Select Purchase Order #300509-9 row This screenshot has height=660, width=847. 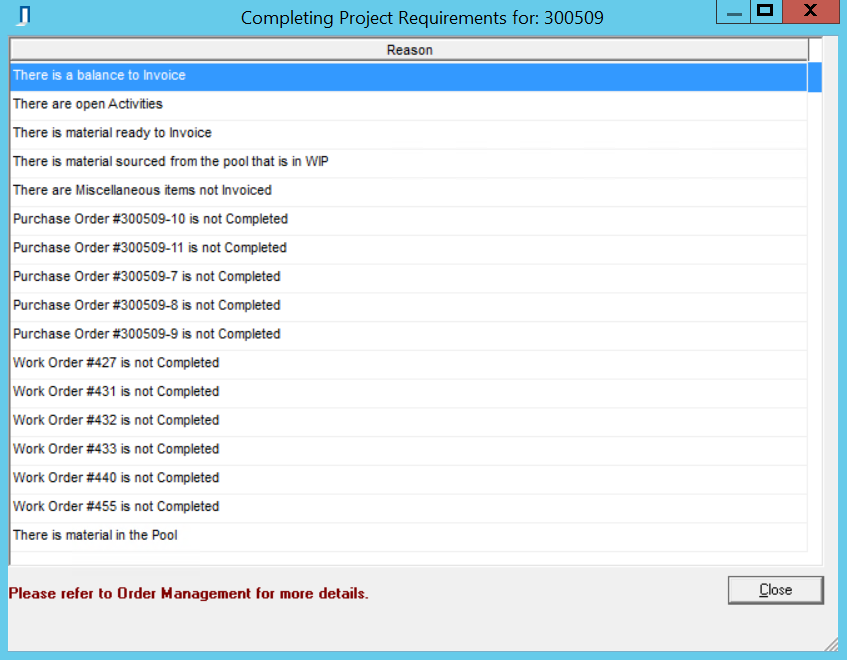coord(409,334)
